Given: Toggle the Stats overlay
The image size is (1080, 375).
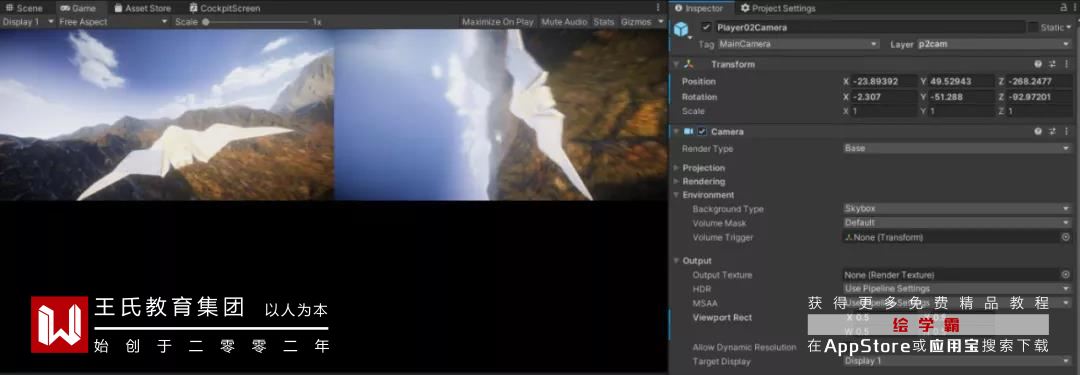Looking at the screenshot, I should click(x=603, y=22).
